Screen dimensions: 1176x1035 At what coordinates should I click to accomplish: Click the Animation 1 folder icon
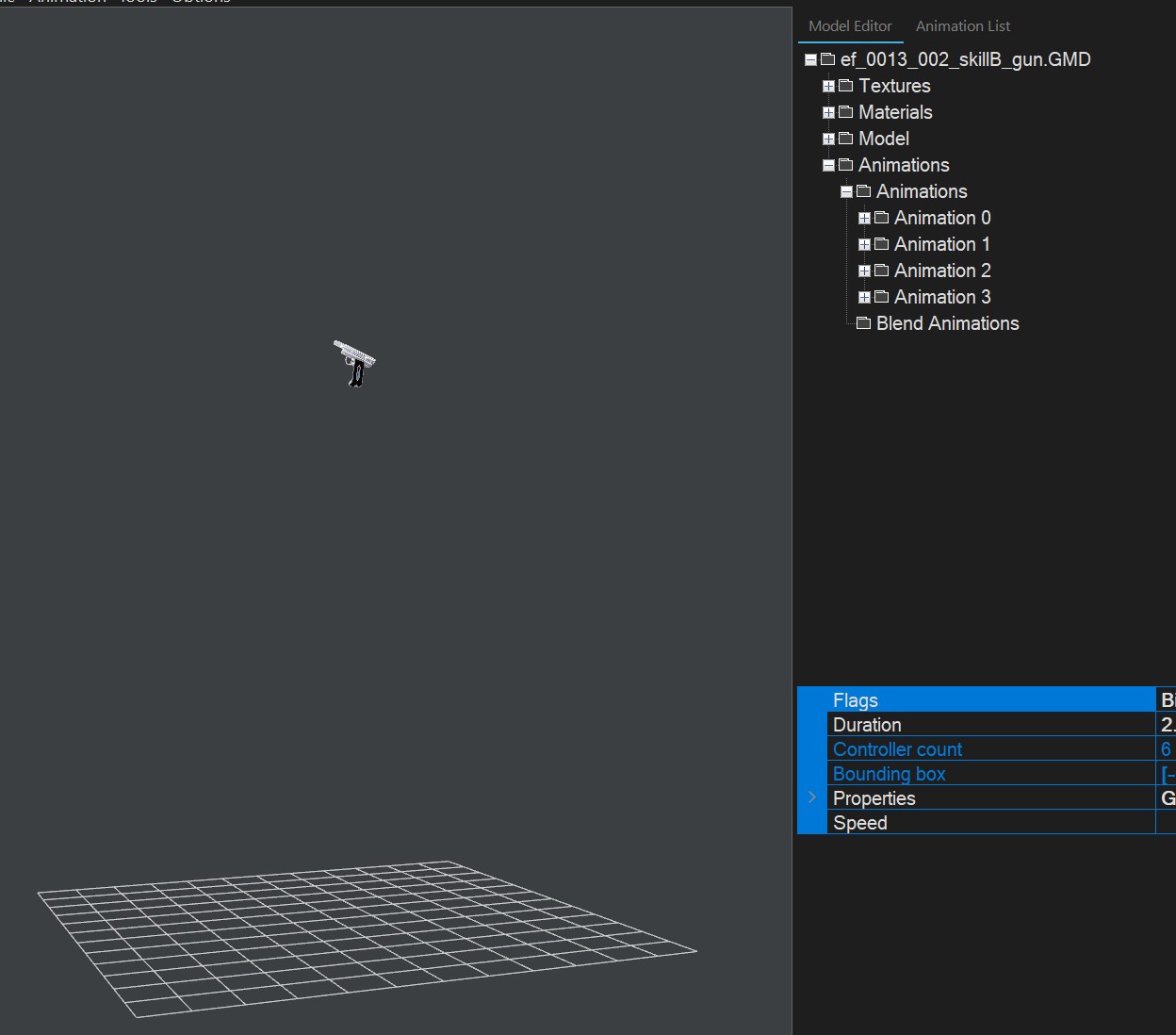click(x=881, y=244)
